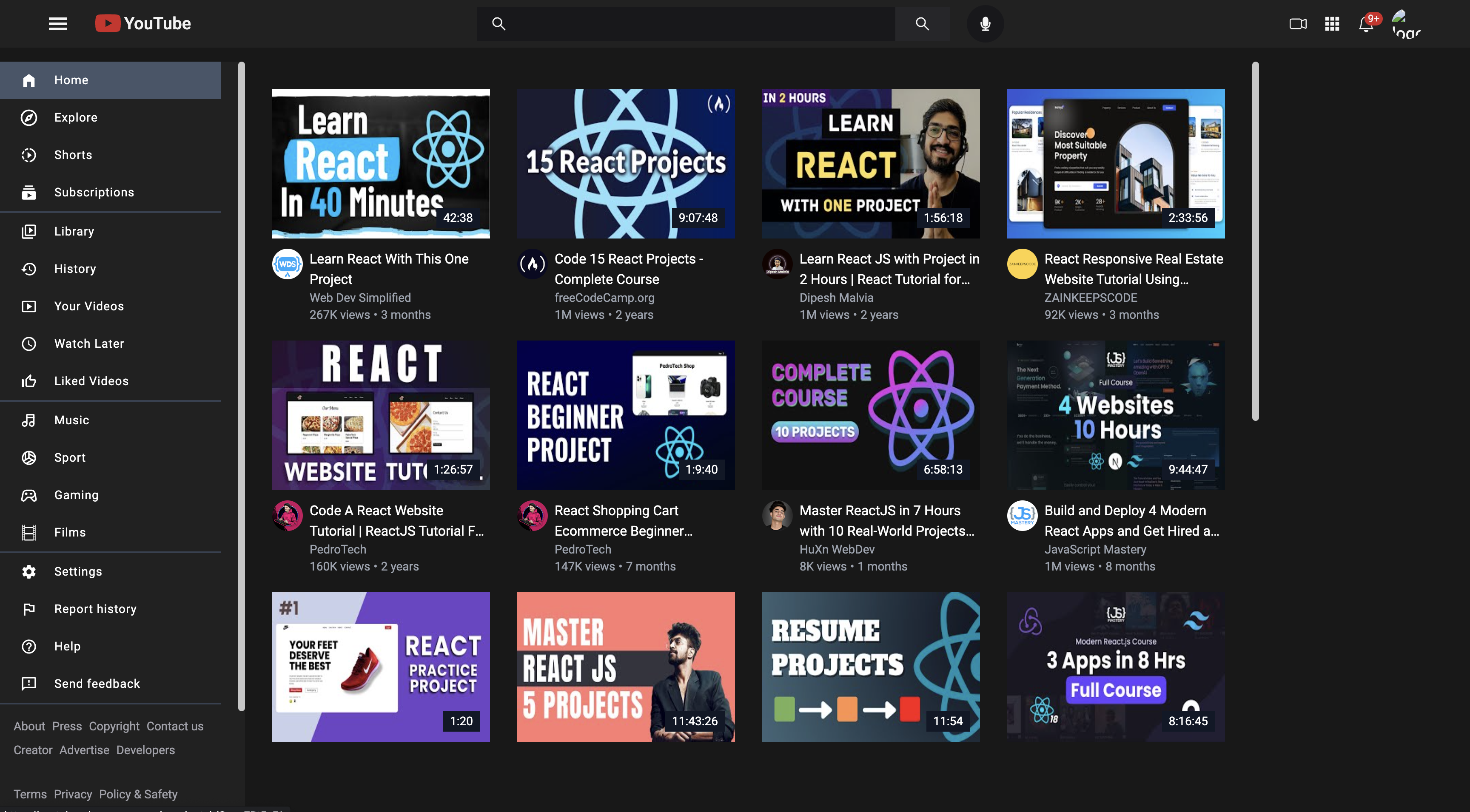The height and width of the screenshot is (812, 1470).
Task: Open the About footer link
Action: 29,727
